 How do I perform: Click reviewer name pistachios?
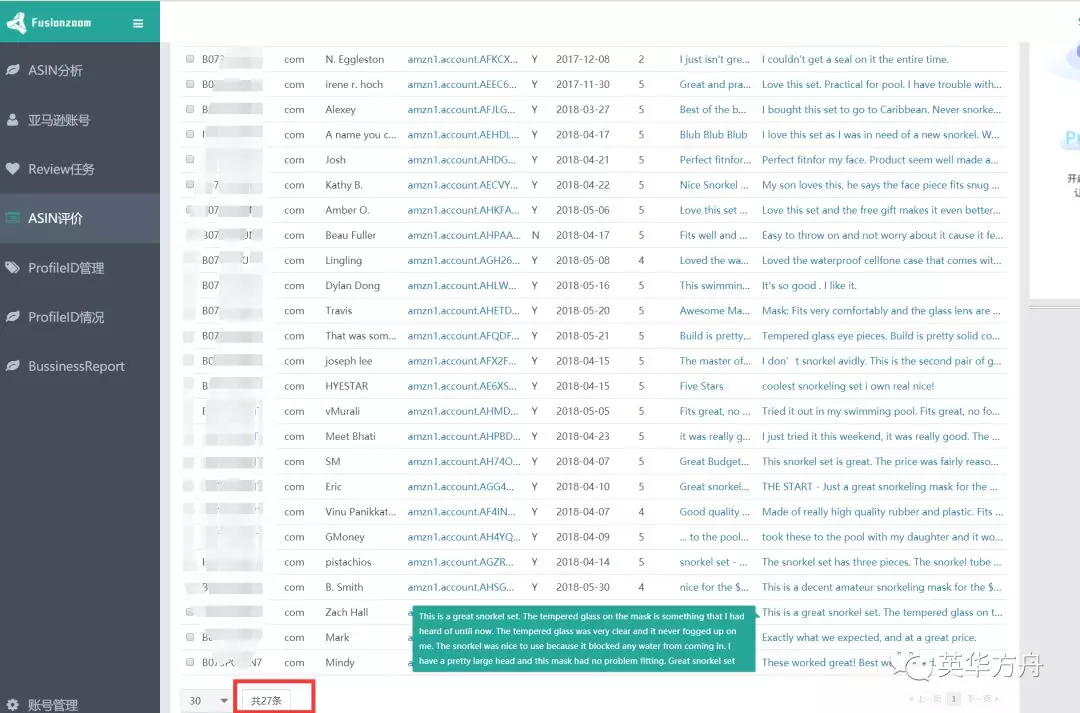[x=348, y=562]
